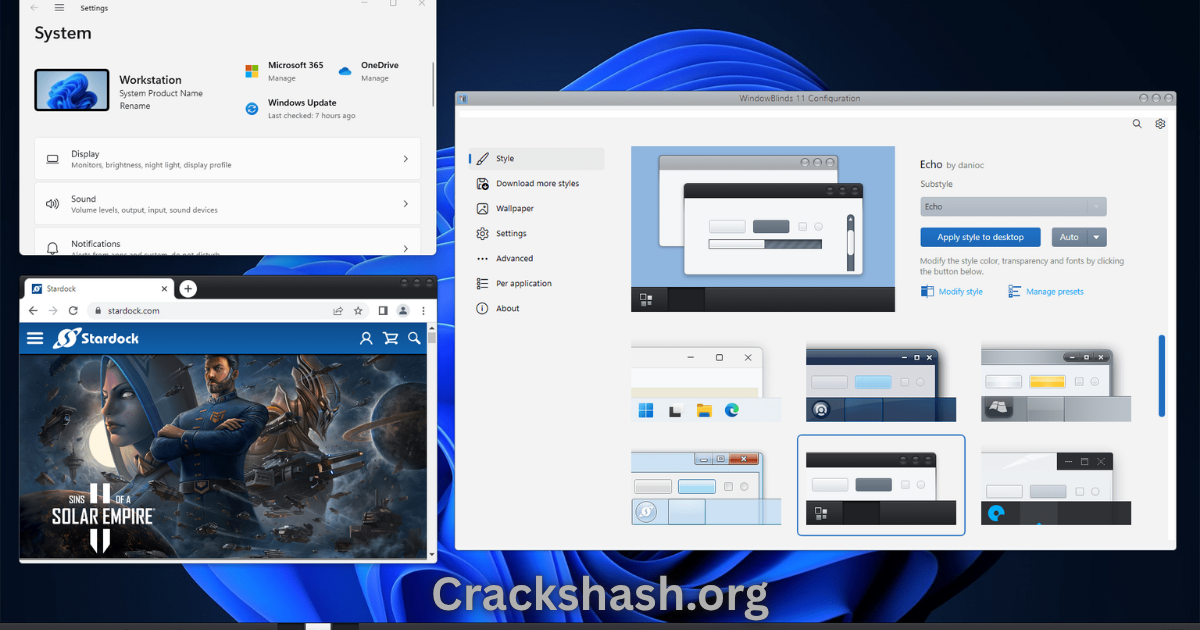The width and height of the screenshot is (1200, 630).
Task: Click the Manage presets link
Action: (x=1054, y=292)
